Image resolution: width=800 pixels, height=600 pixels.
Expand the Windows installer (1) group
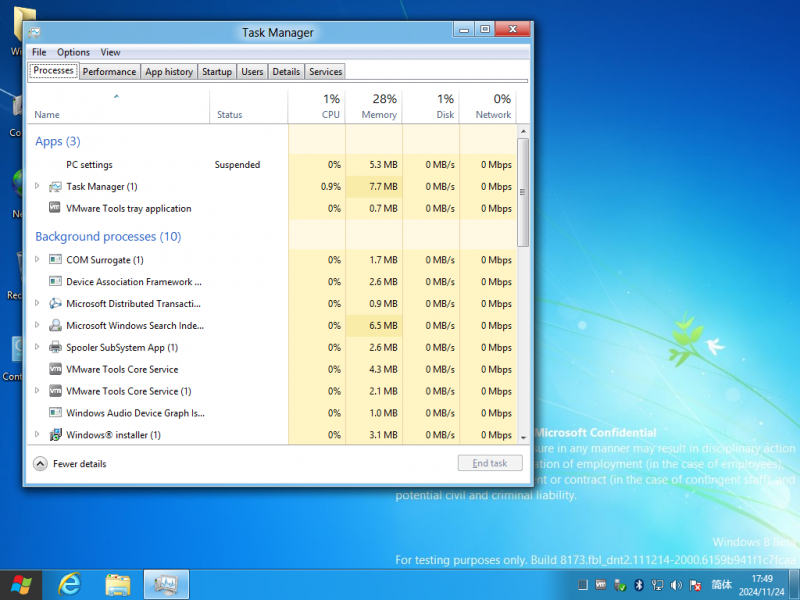coord(37,434)
